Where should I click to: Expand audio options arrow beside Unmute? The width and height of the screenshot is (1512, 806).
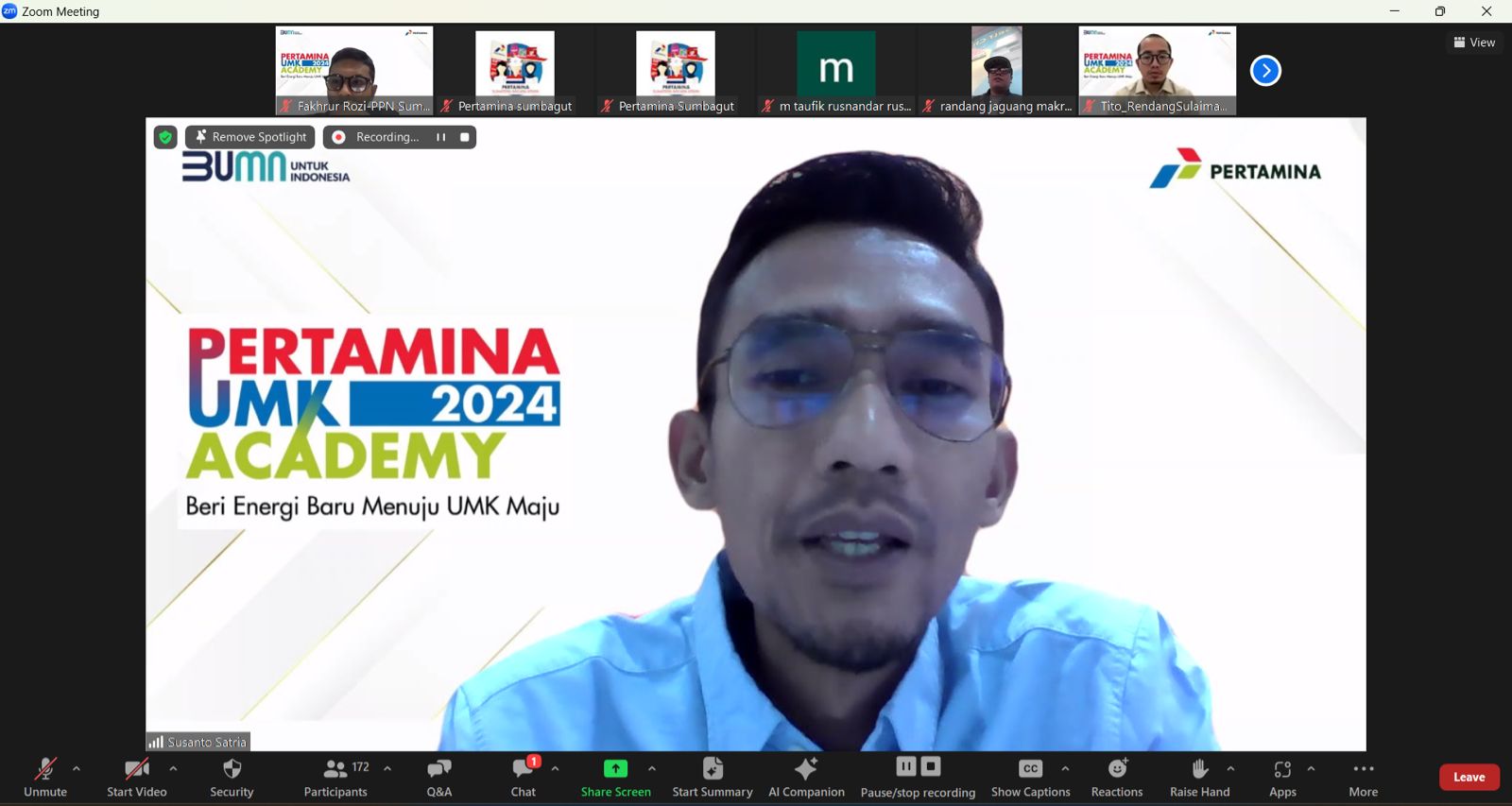pos(77,768)
